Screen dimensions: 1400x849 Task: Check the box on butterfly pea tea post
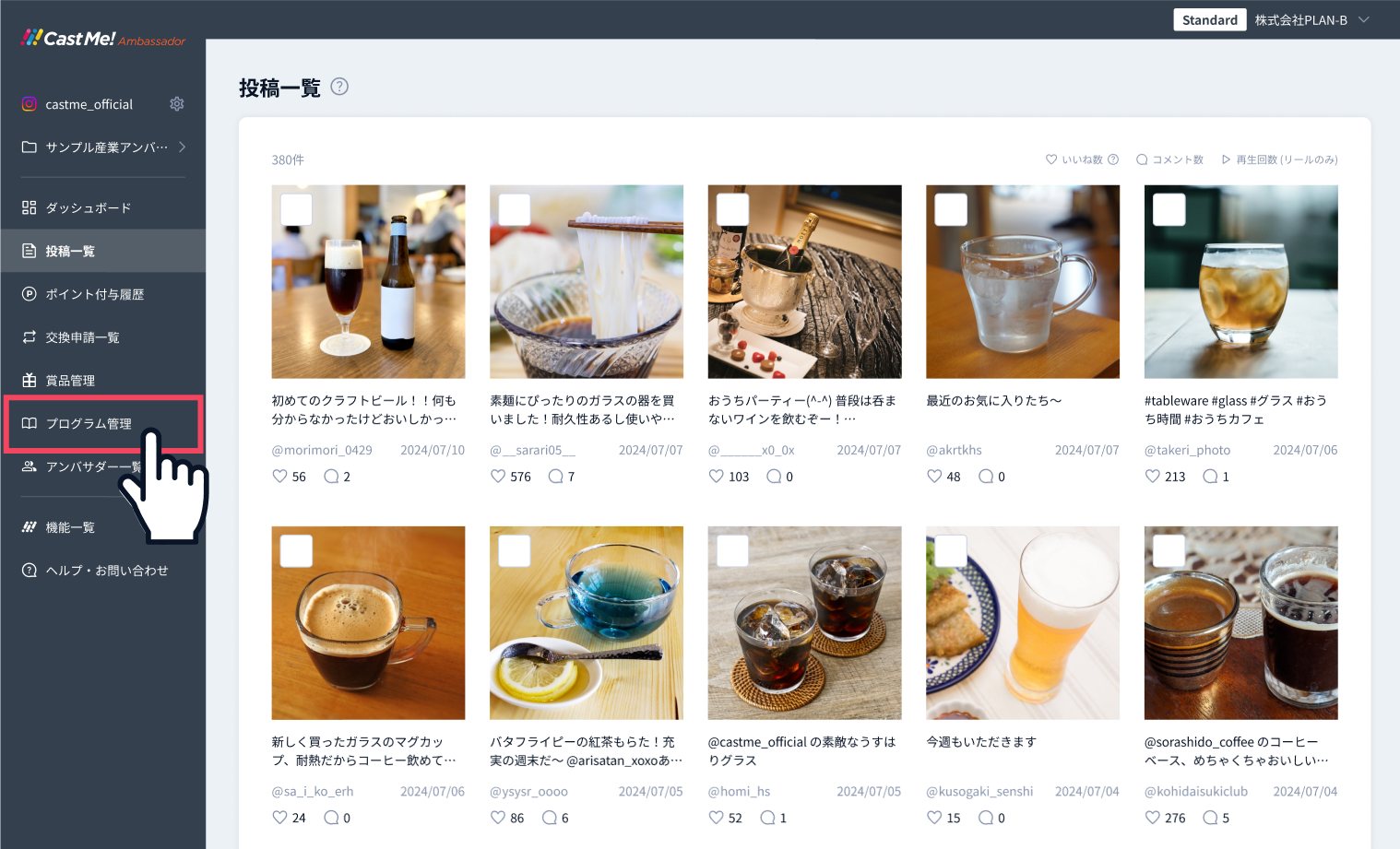[515, 551]
